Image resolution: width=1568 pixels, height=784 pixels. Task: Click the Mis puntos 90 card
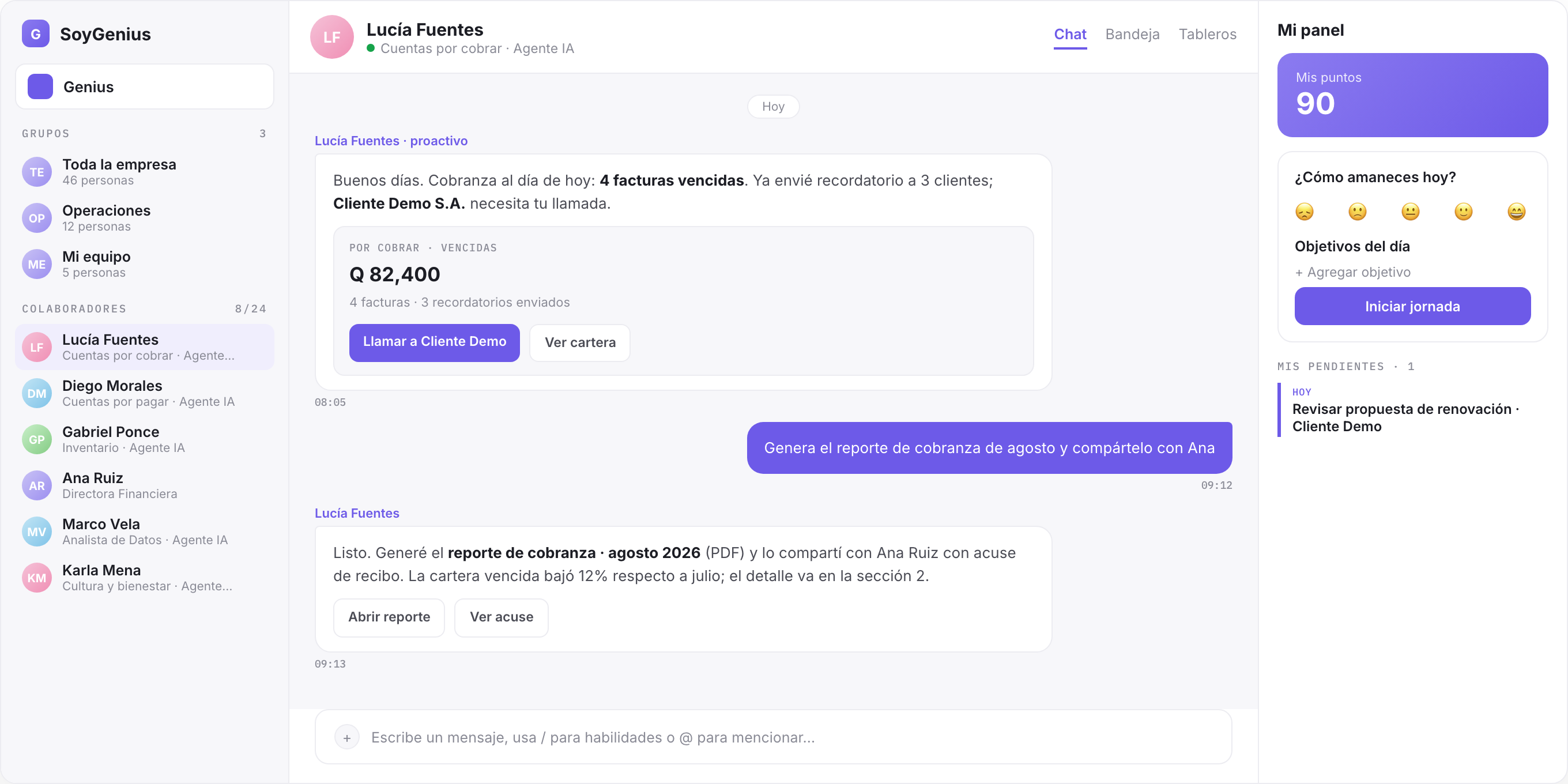pos(1412,95)
